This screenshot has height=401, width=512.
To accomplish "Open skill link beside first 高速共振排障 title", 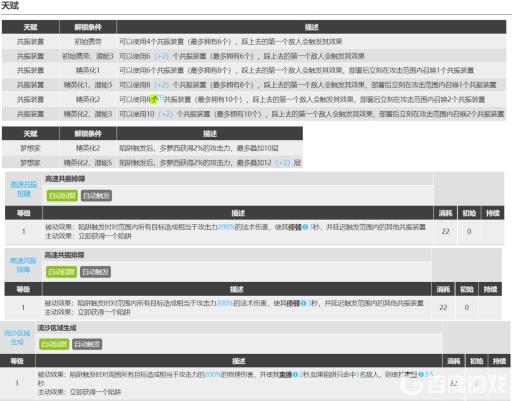I will coord(24,189).
